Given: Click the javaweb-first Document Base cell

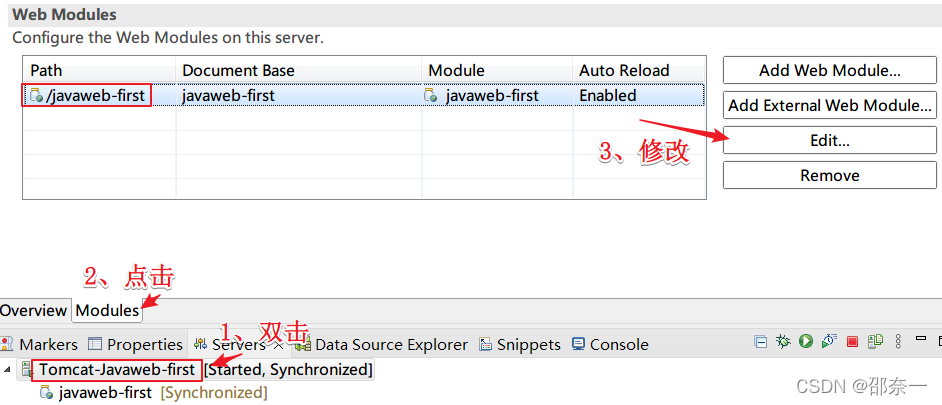Looking at the screenshot, I should pos(299,96).
